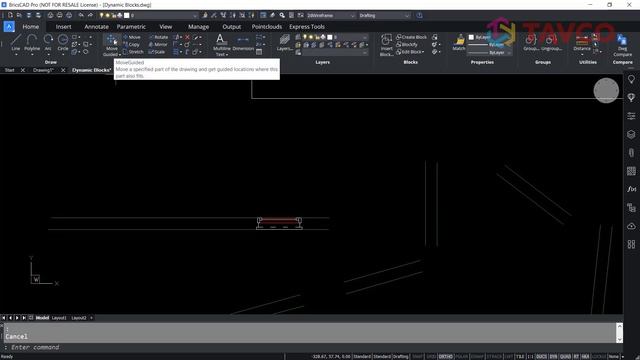Open the Properties sliders panel in sidebar

pos(631,116)
